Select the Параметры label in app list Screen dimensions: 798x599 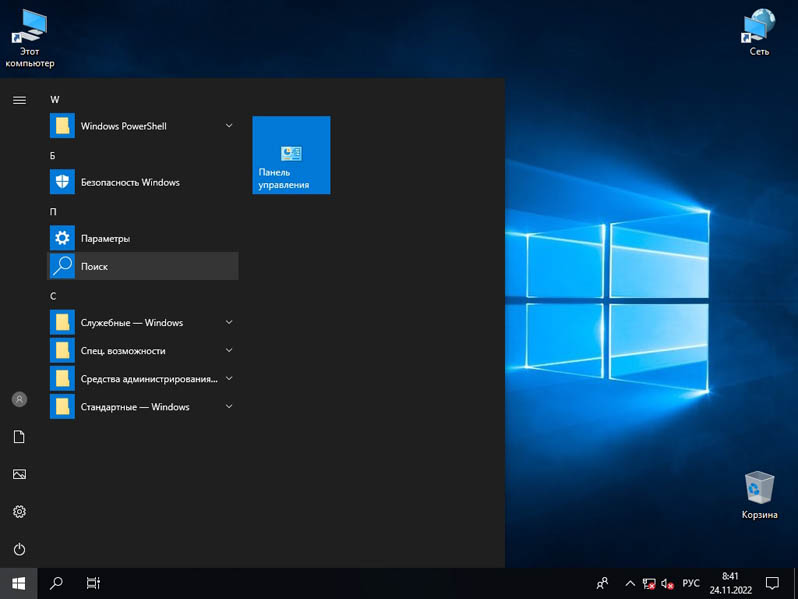tap(105, 239)
